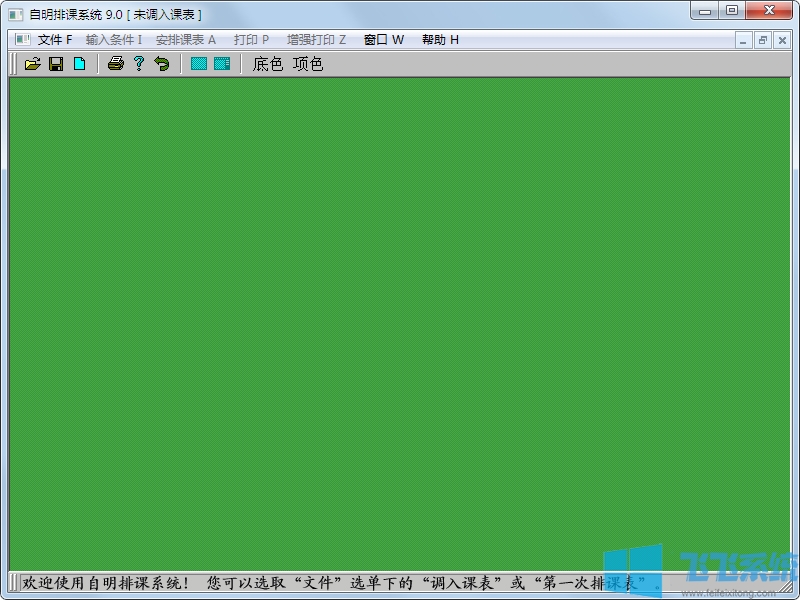Screen dimensions: 800x600
Task: Click the open file folder icon
Action: [33, 63]
